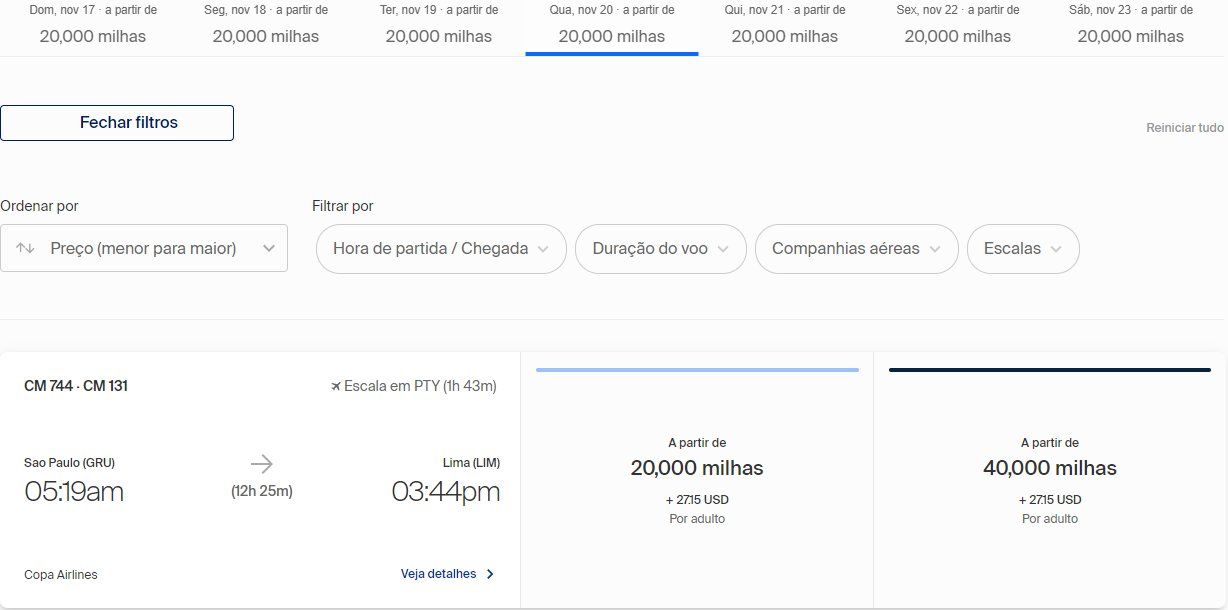Click the arrow icon between GRU and LIM

tap(262, 464)
